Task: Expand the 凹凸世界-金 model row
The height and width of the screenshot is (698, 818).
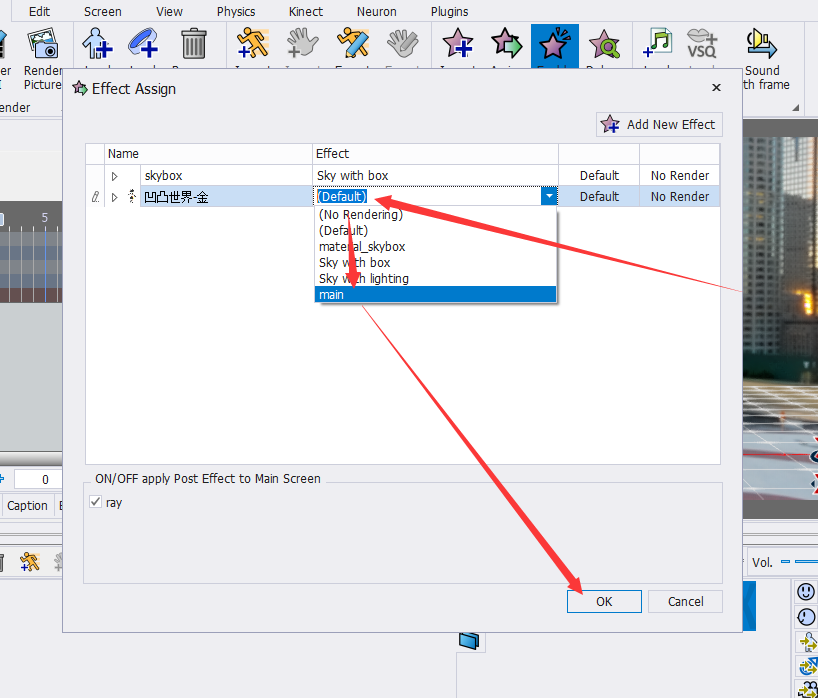Action: pyautogui.click(x=115, y=197)
